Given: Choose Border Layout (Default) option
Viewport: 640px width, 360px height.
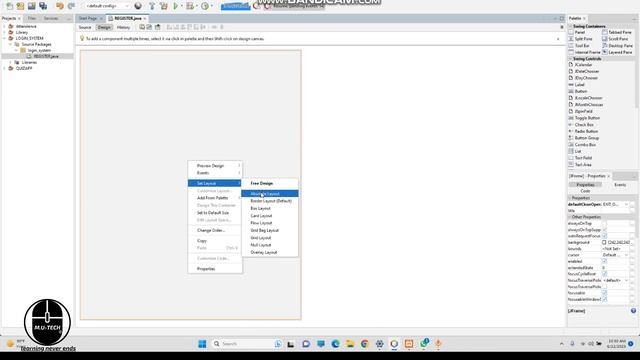Looking at the screenshot, I should (270, 201).
